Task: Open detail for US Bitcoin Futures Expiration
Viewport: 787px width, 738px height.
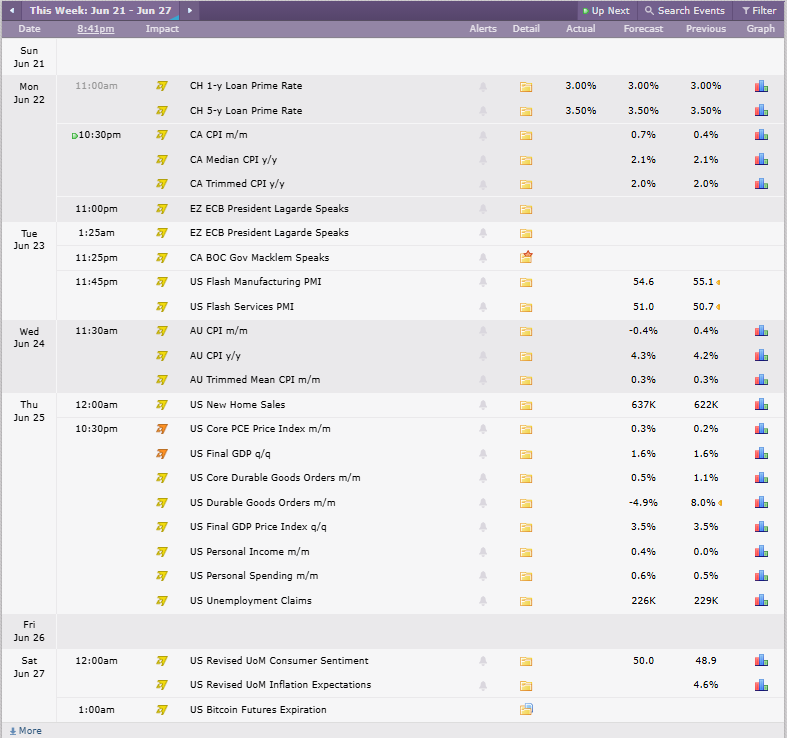Action: pos(526,709)
